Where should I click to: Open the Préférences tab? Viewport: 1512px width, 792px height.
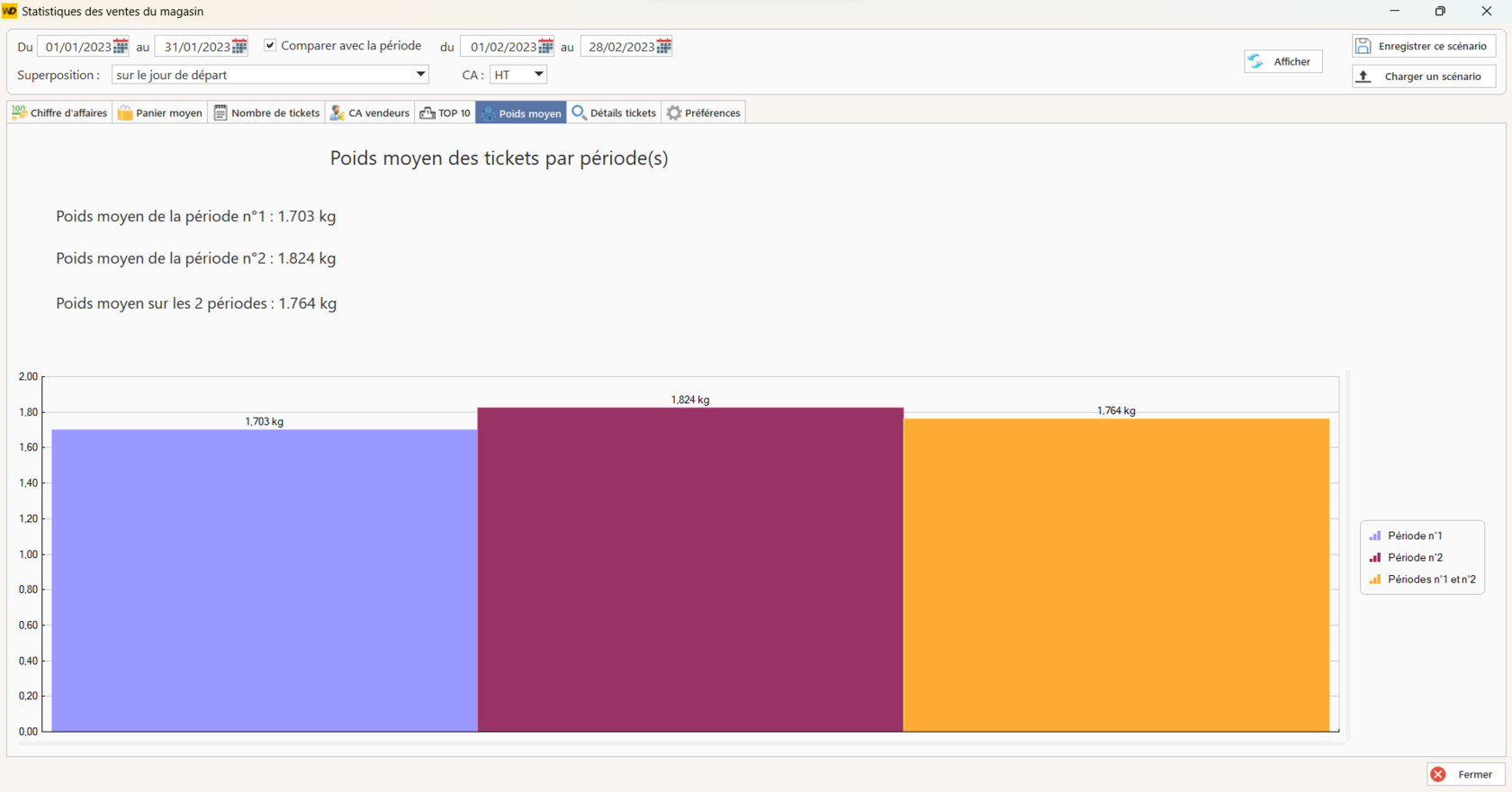click(704, 112)
